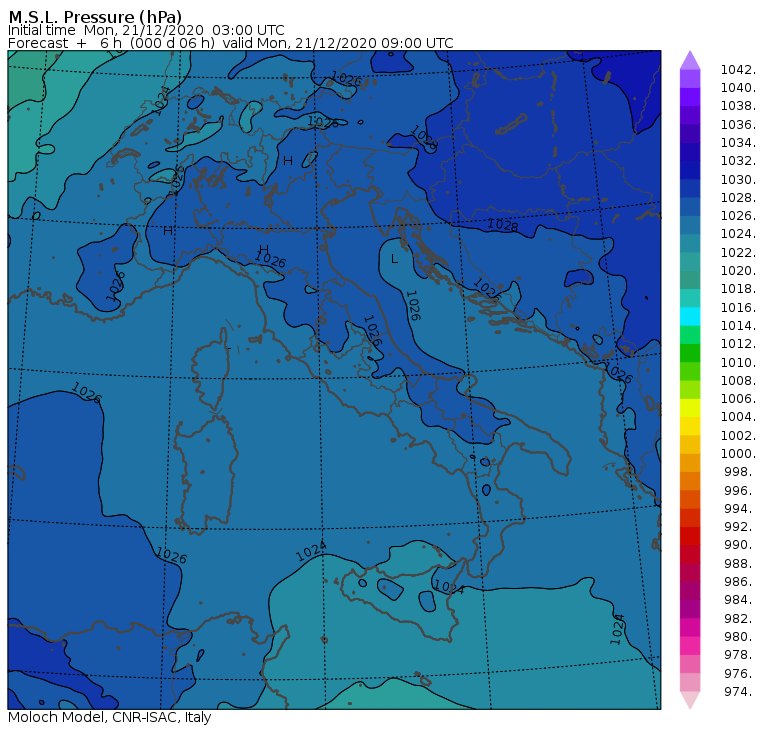Click the 1000. legend value

[738, 454]
